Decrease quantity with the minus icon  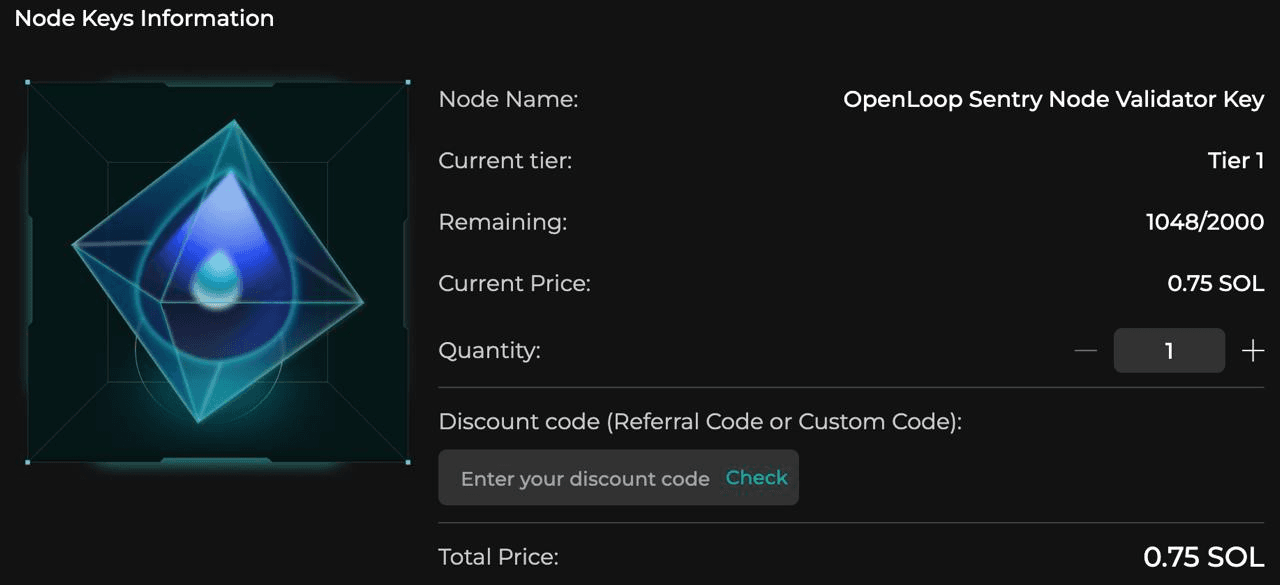1086,351
